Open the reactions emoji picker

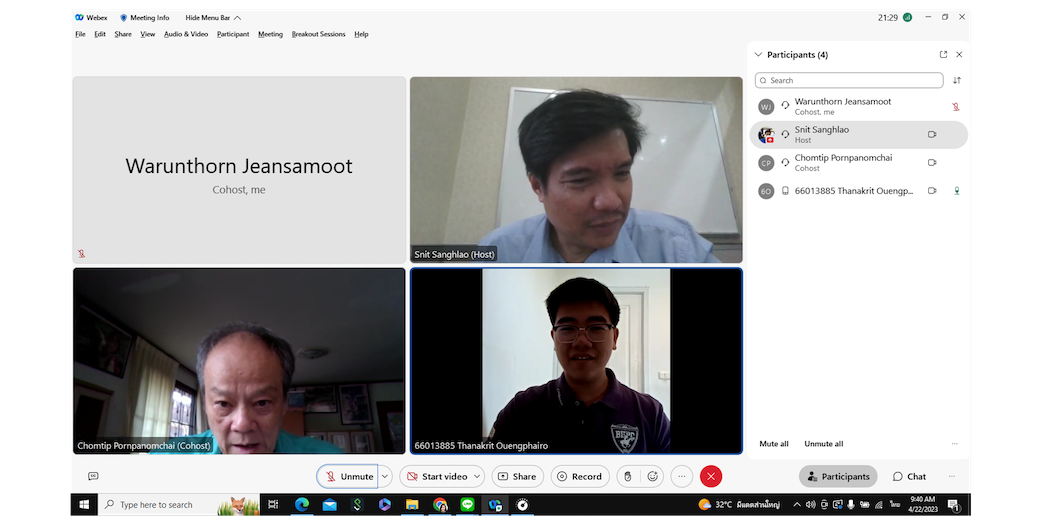[x=653, y=476]
